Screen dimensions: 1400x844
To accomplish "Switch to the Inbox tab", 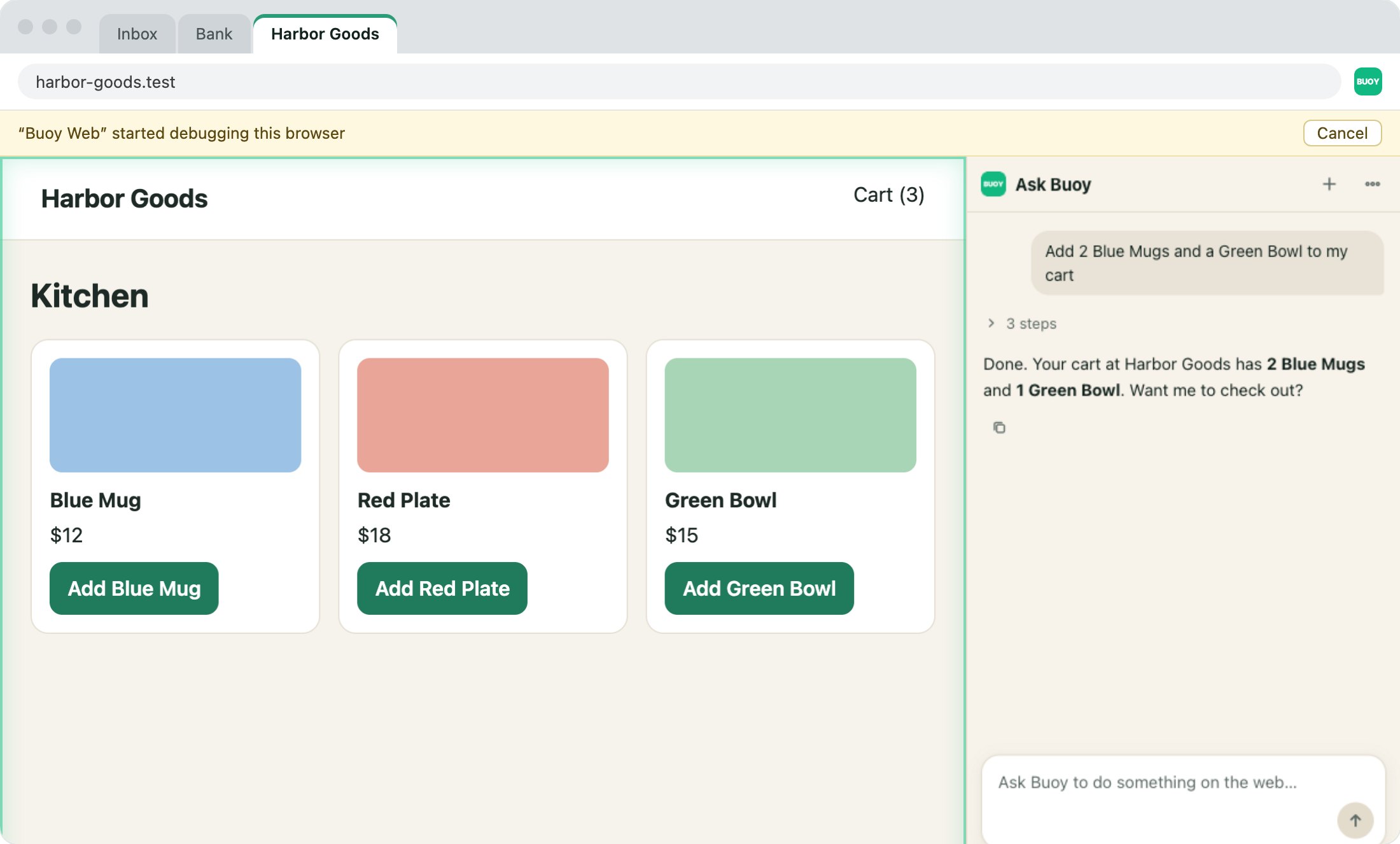I will click(137, 34).
